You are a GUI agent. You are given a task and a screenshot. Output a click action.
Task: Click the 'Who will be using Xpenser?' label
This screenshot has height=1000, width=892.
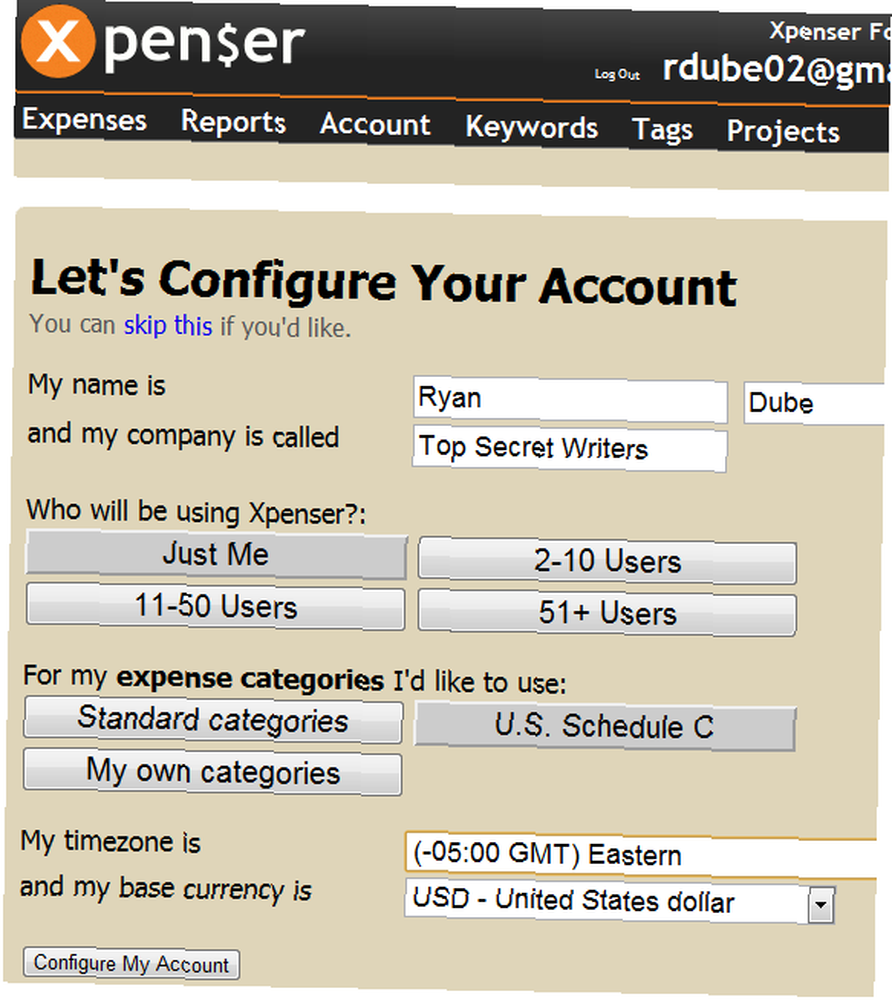point(196,512)
